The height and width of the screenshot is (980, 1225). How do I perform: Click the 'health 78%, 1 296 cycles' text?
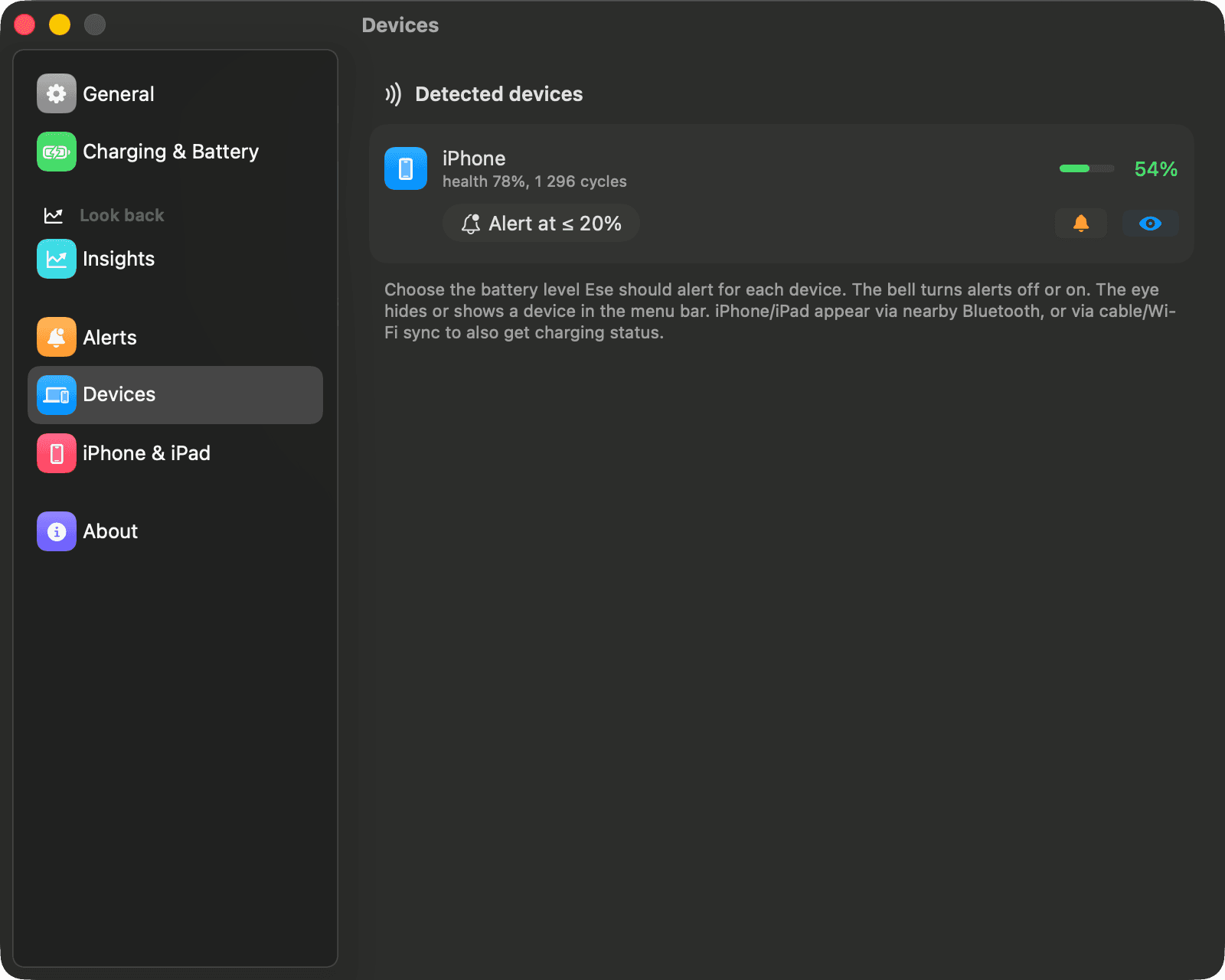click(534, 181)
